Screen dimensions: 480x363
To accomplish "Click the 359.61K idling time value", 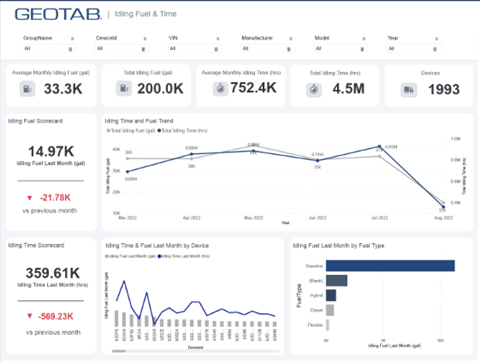I will click(53, 273).
